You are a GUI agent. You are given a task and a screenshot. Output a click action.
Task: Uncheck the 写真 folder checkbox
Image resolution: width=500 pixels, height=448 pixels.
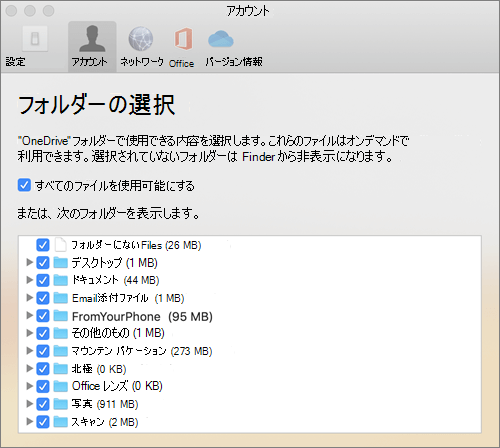point(43,404)
